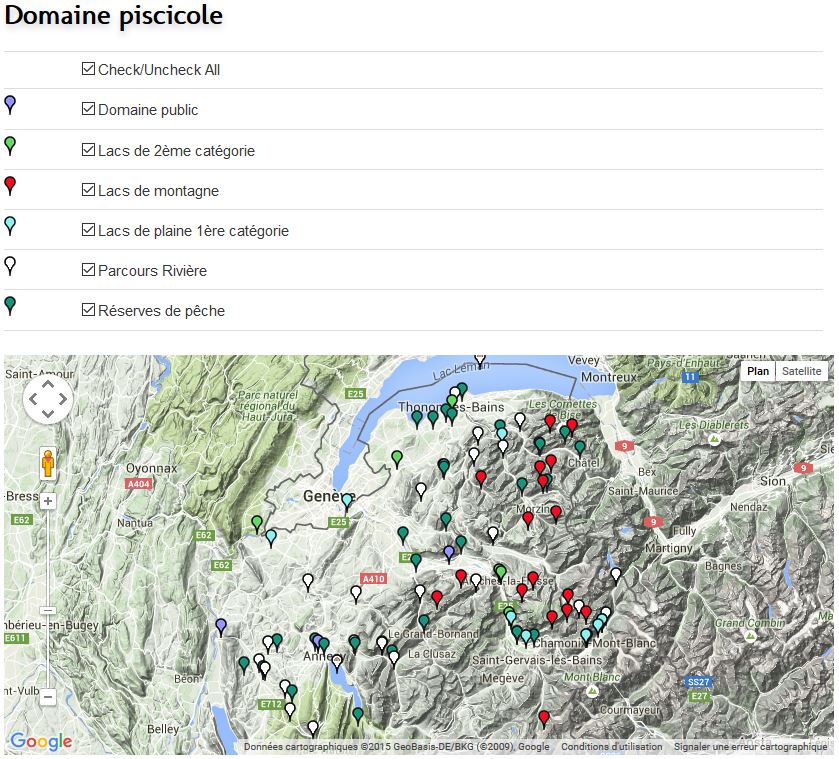Pan the map right with the arrow
This screenshot has width=839, height=759.
click(63, 399)
